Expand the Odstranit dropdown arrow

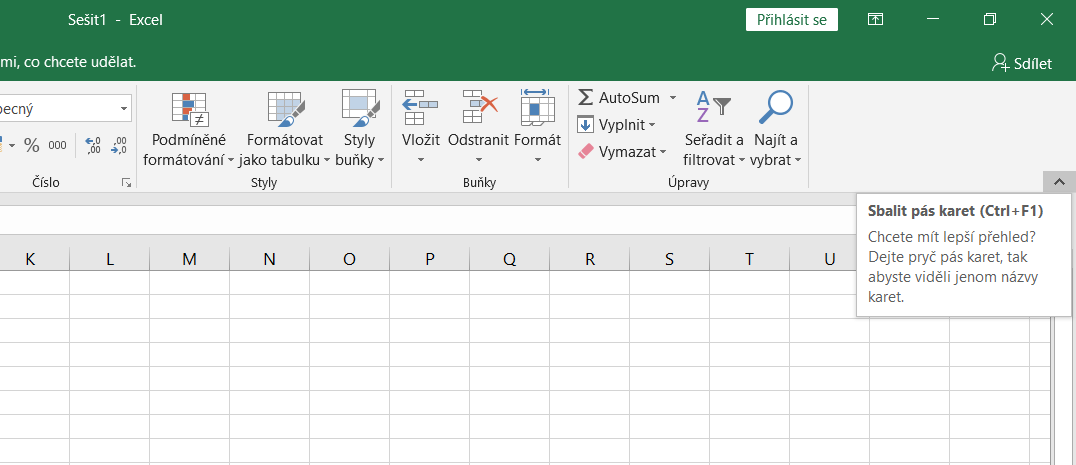point(478,160)
